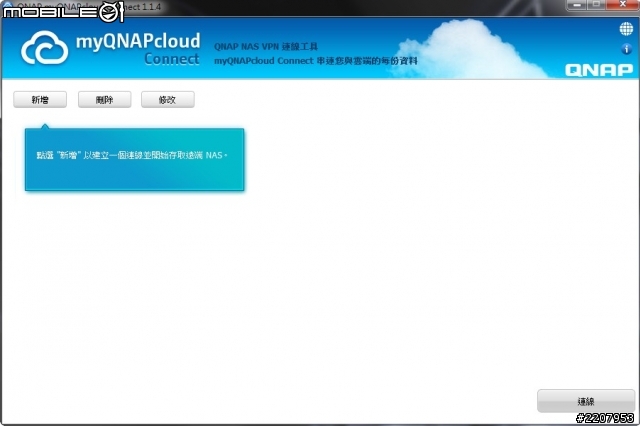Viewport: 640px width, 426px height.
Task: Click the teal hint bubble about 新增
Action: (135, 159)
